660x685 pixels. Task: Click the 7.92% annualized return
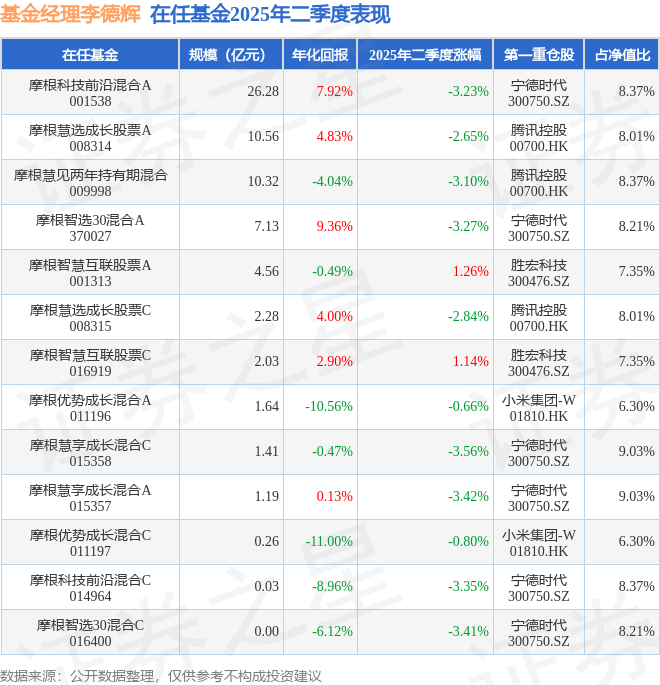click(335, 91)
